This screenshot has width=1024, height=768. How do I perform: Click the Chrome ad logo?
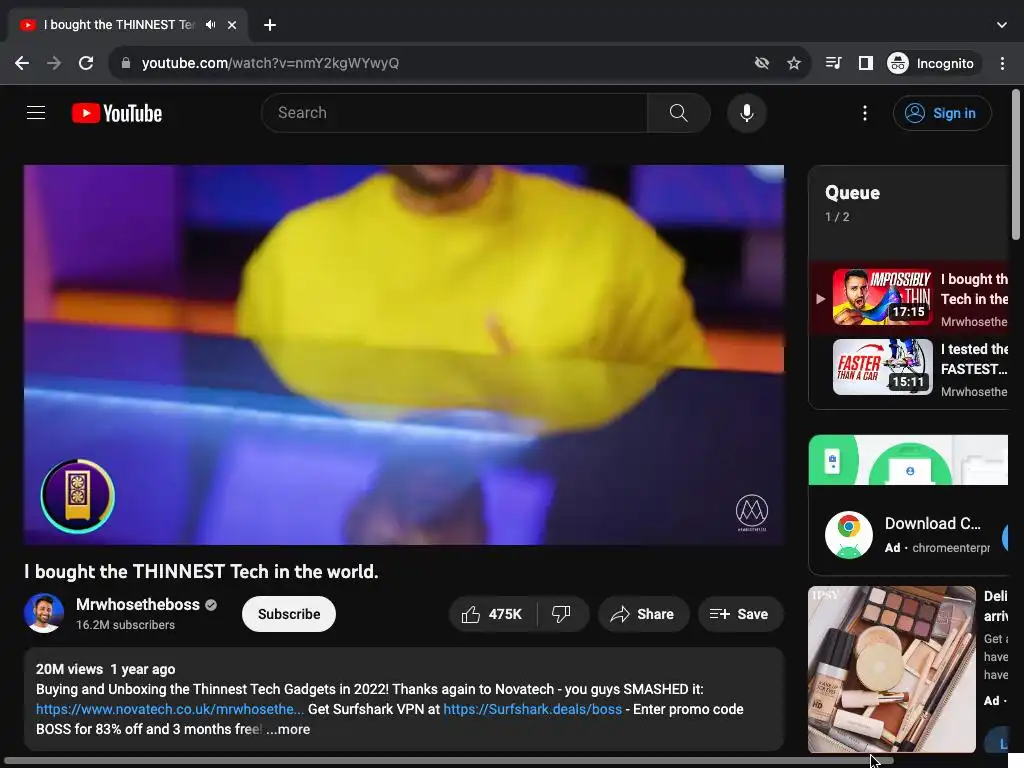point(848,535)
